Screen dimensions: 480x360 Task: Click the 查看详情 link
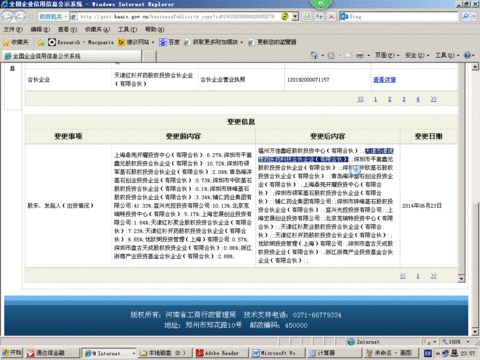384,80
